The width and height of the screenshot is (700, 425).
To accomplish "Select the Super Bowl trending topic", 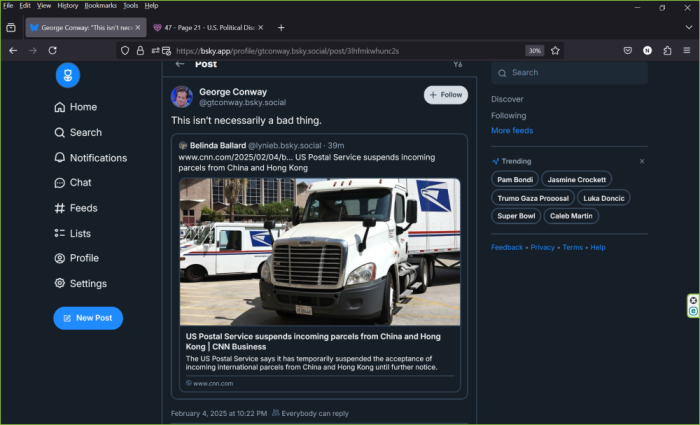I will tap(516, 216).
